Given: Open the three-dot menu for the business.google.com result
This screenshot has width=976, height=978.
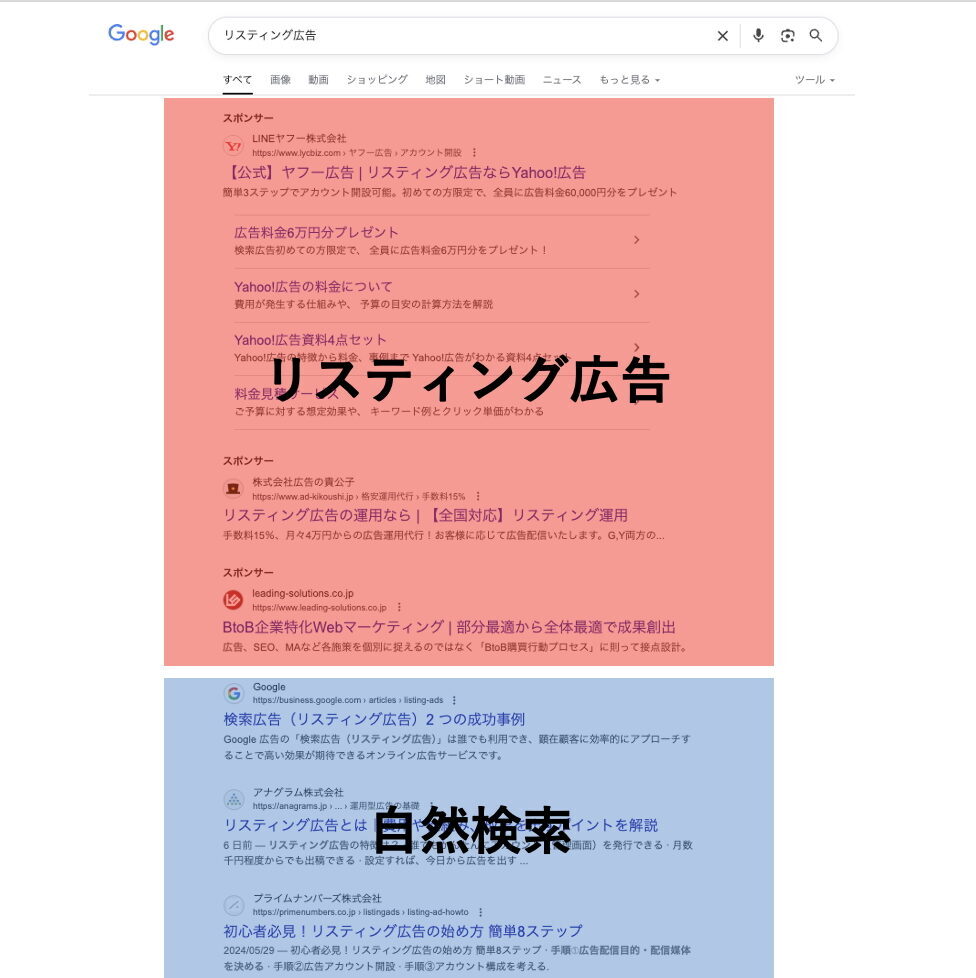Looking at the screenshot, I should pos(454,700).
